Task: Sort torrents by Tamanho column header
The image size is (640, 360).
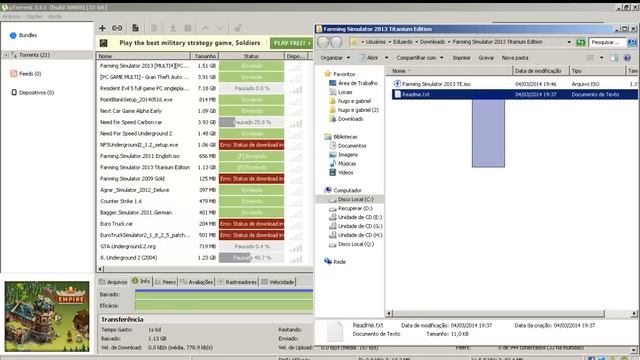Action: (205, 56)
